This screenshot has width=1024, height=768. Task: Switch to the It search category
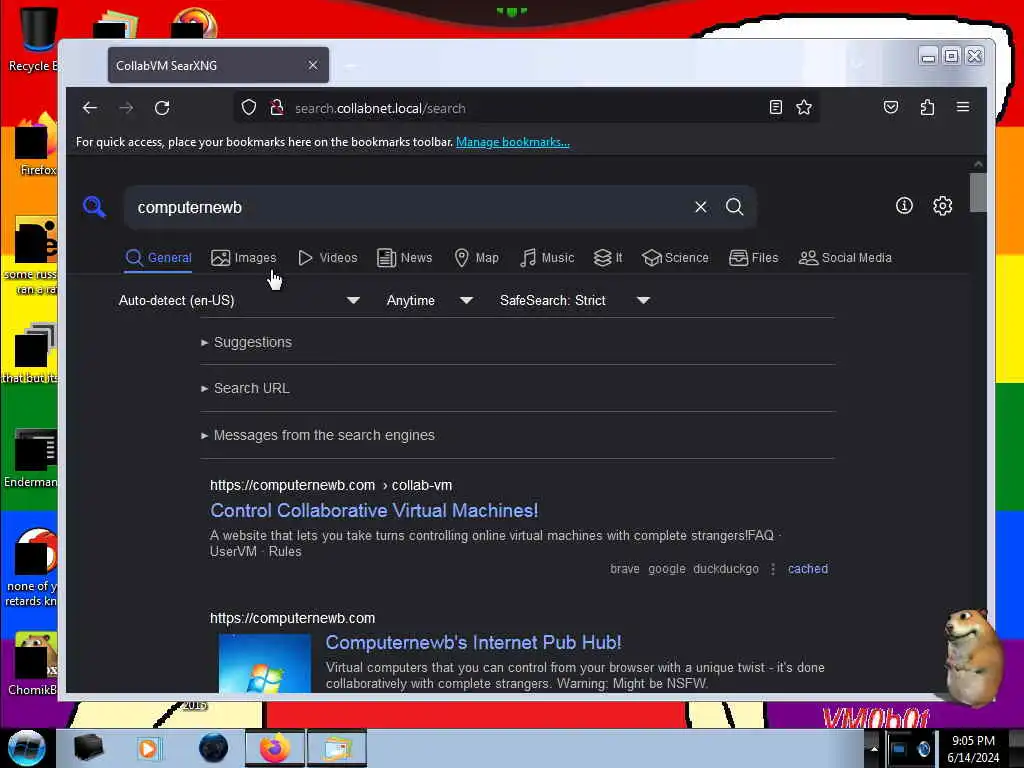pyautogui.click(x=607, y=258)
